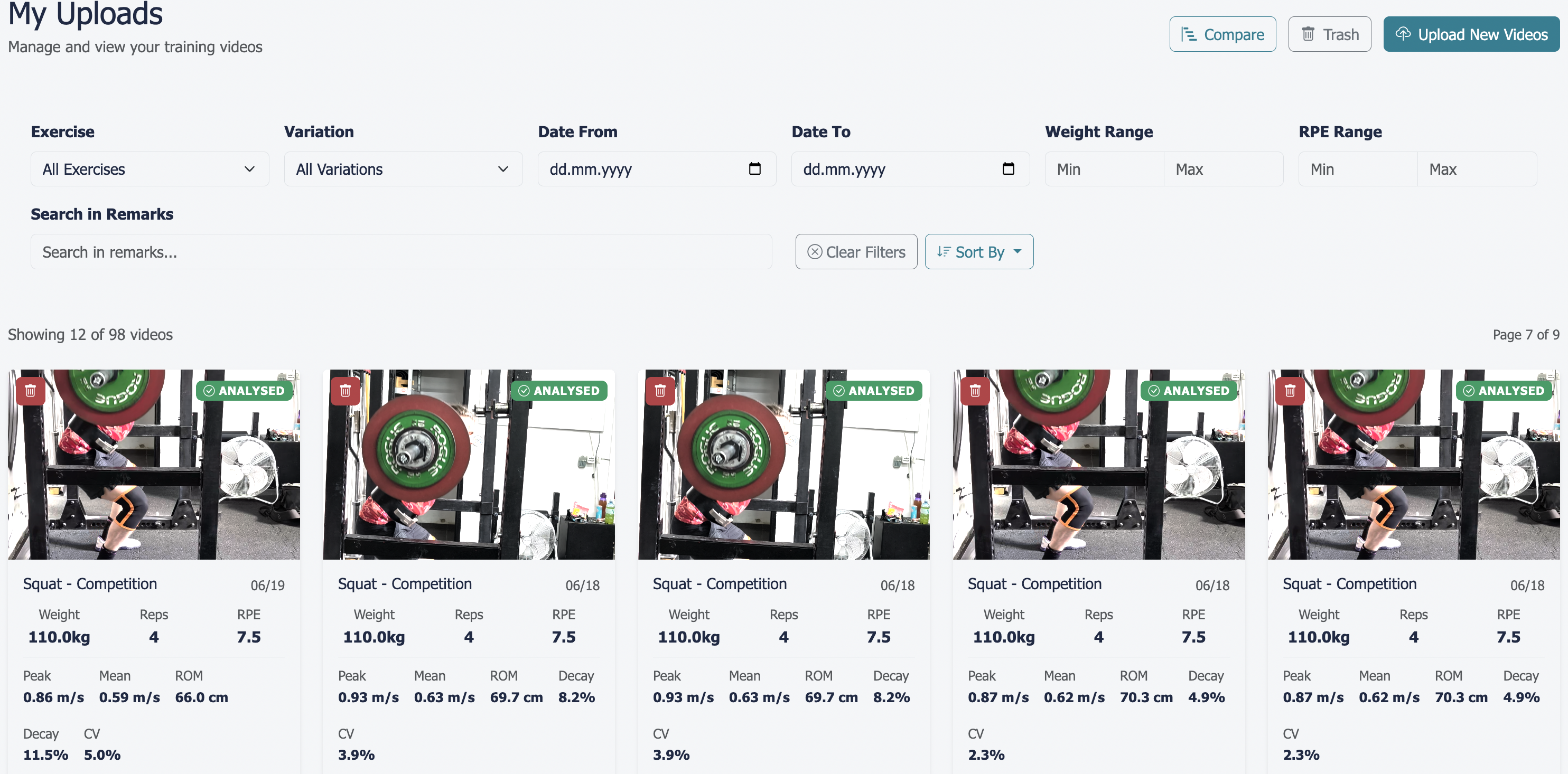Open the Date From calendar picker icon

point(754,168)
